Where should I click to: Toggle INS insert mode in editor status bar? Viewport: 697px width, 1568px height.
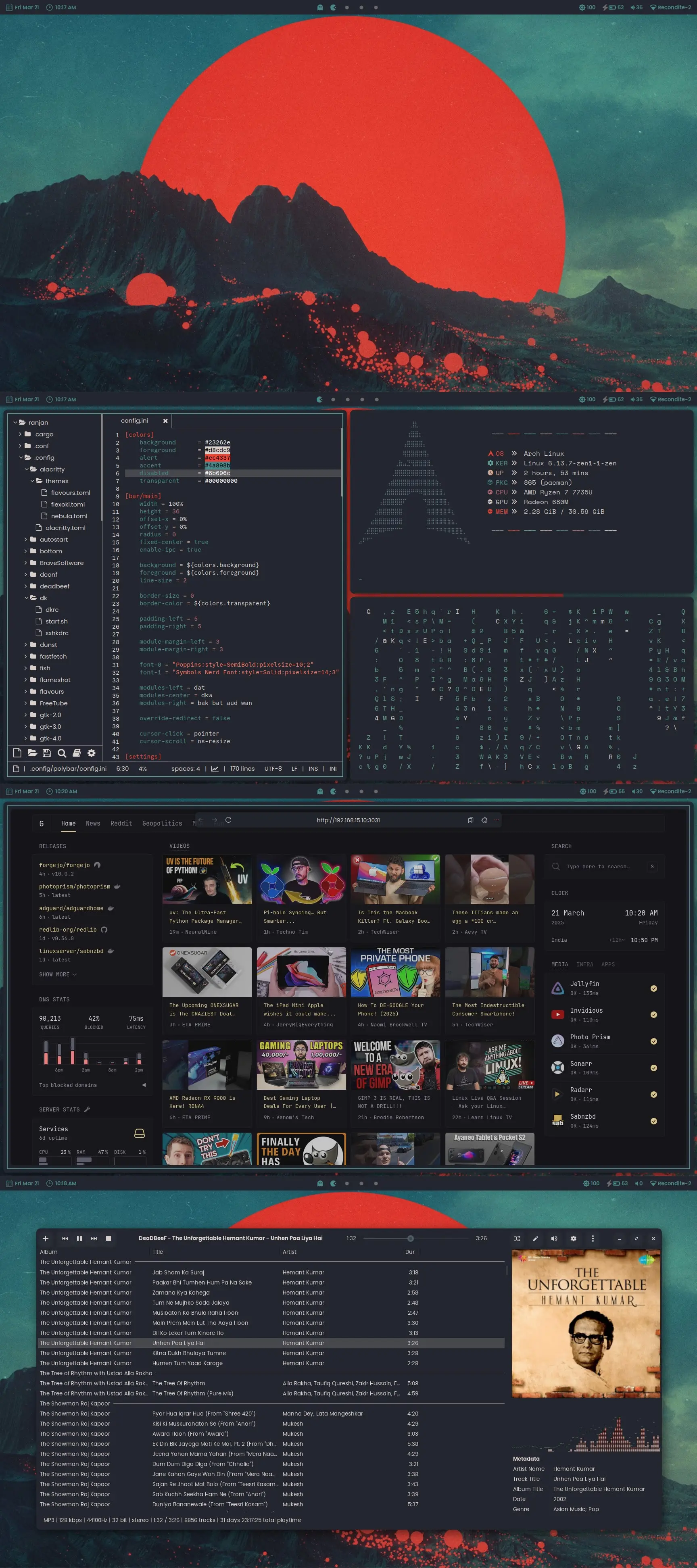click(313, 769)
